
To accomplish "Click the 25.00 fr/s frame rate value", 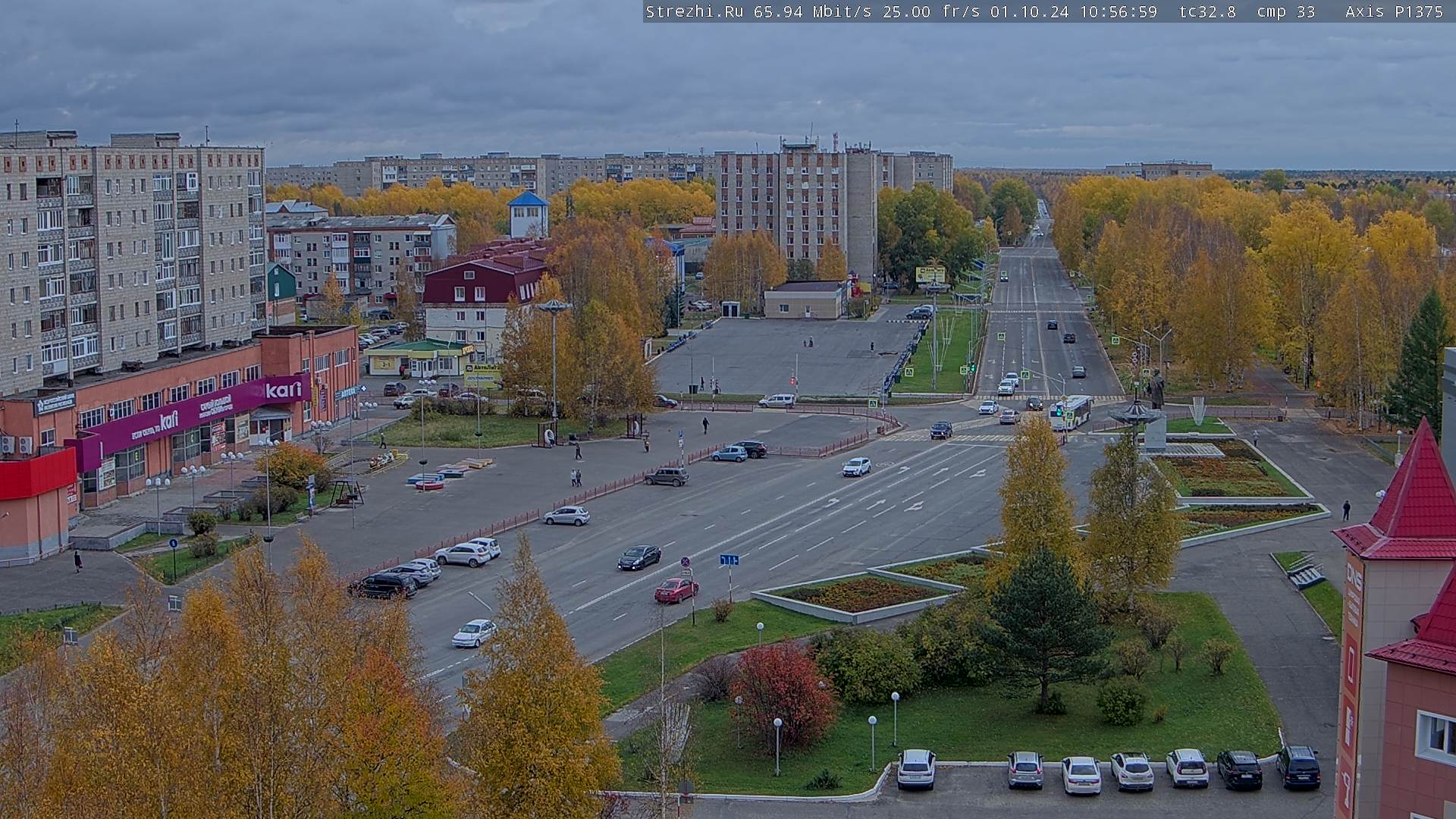I will coord(931,11).
